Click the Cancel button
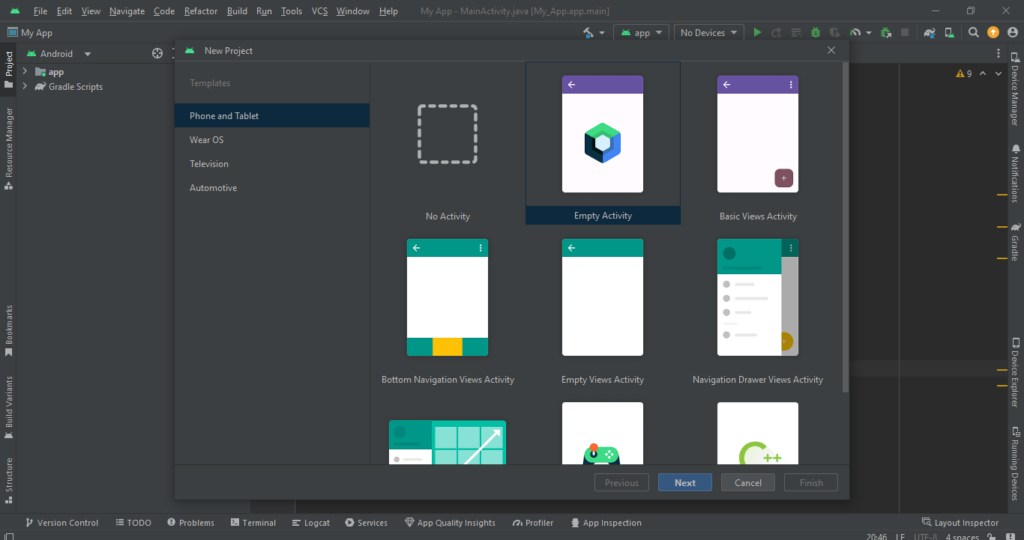This screenshot has height=540, width=1024. (748, 483)
